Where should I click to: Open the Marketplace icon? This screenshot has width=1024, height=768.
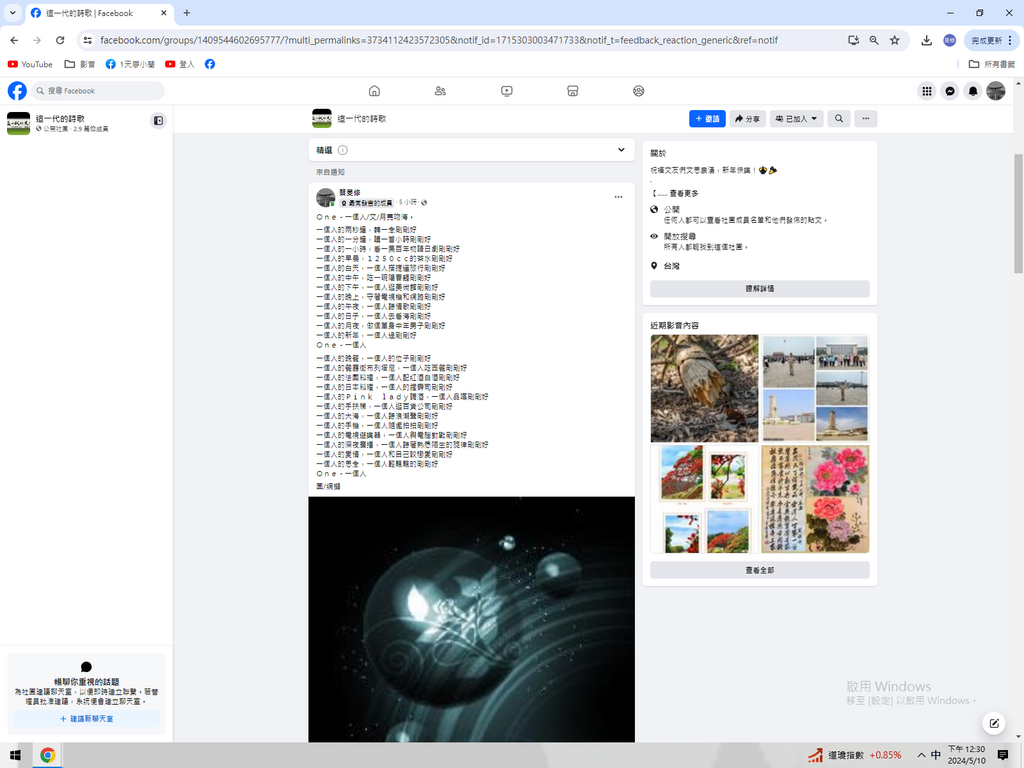tap(573, 91)
